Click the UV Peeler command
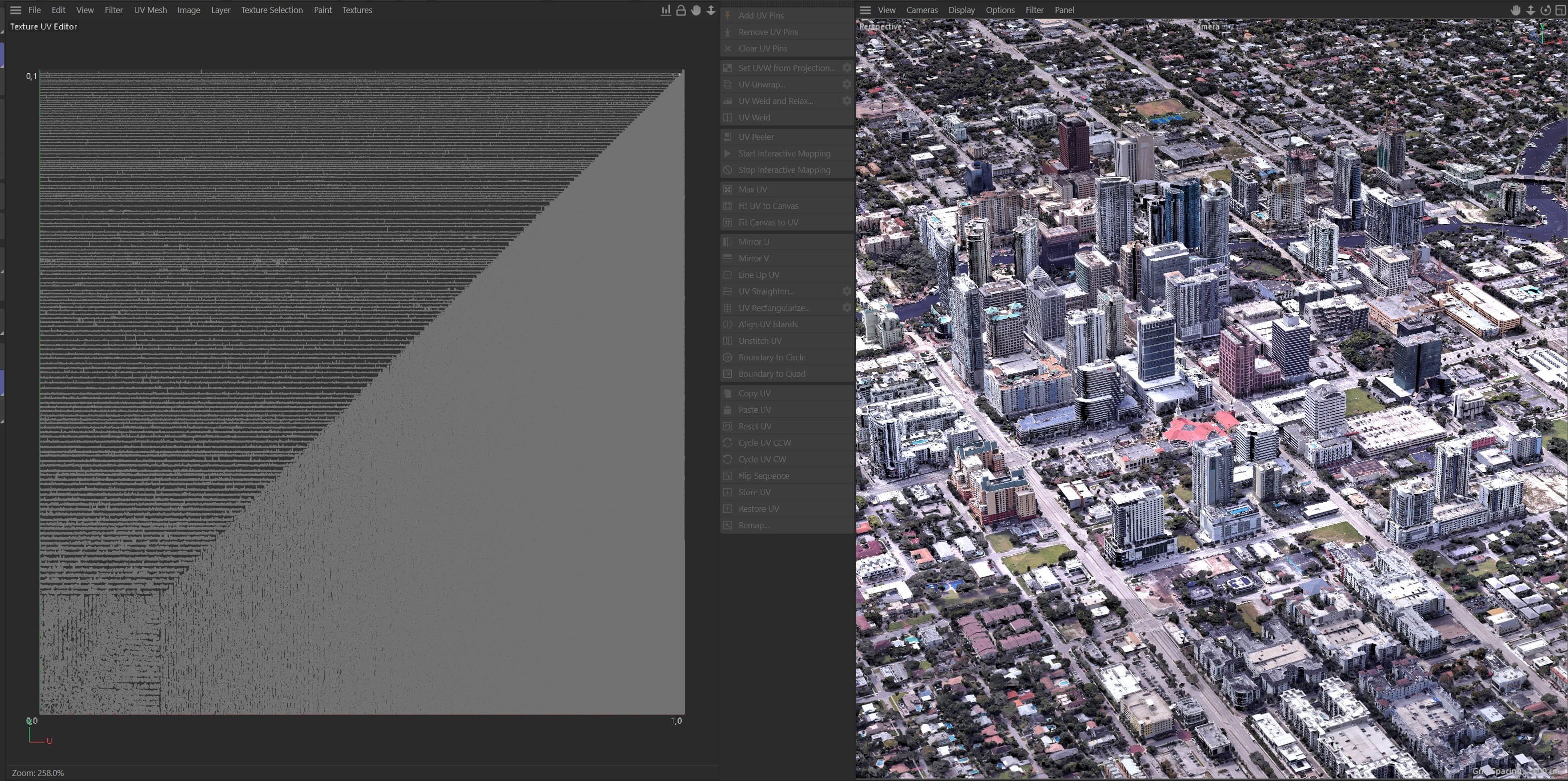The height and width of the screenshot is (781, 1568). [x=786, y=137]
